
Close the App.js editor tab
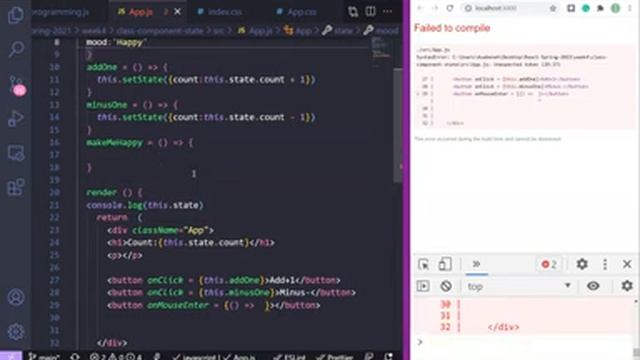(x=178, y=12)
